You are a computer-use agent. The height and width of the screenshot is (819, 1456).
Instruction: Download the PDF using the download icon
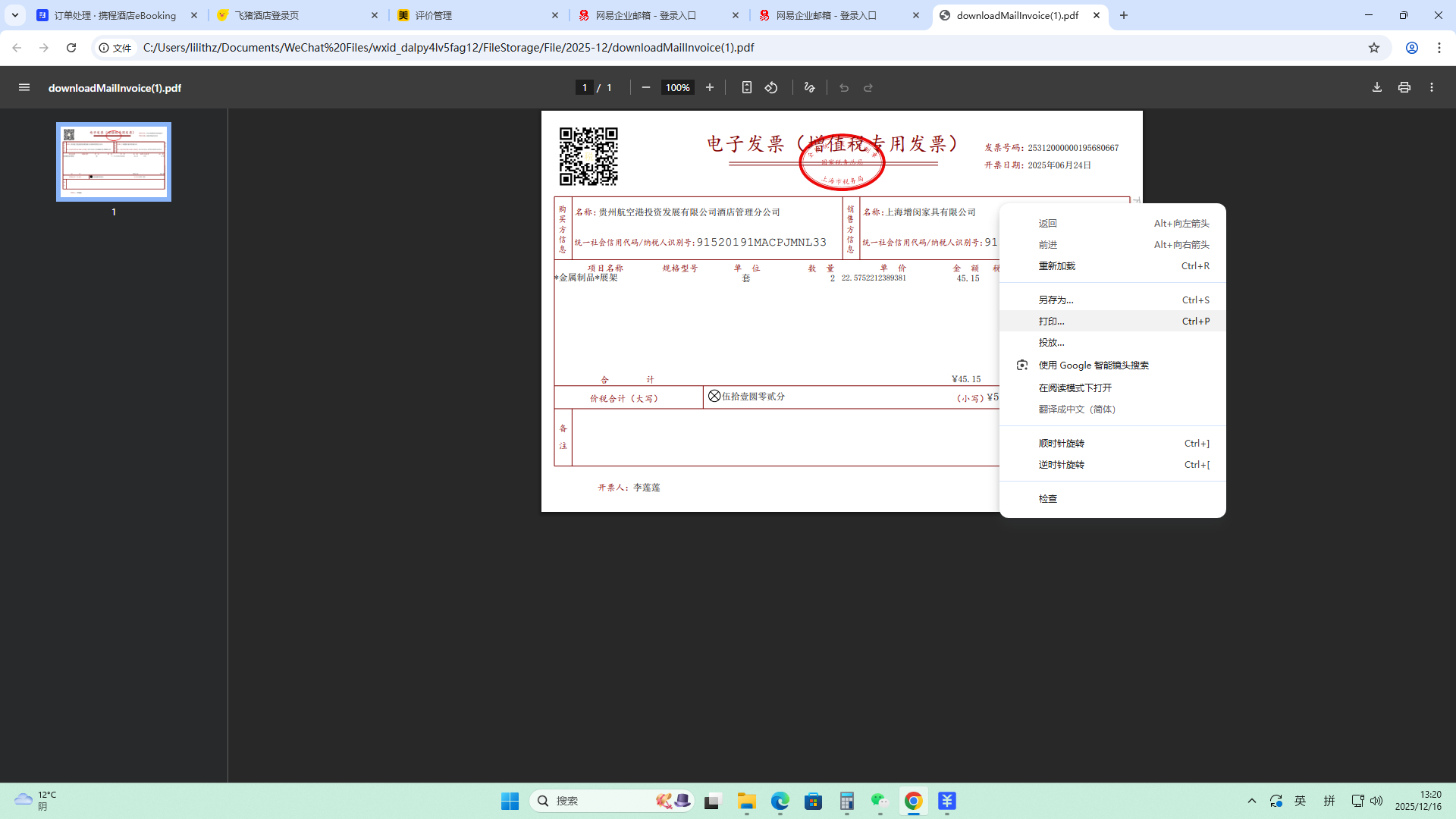[1377, 88]
